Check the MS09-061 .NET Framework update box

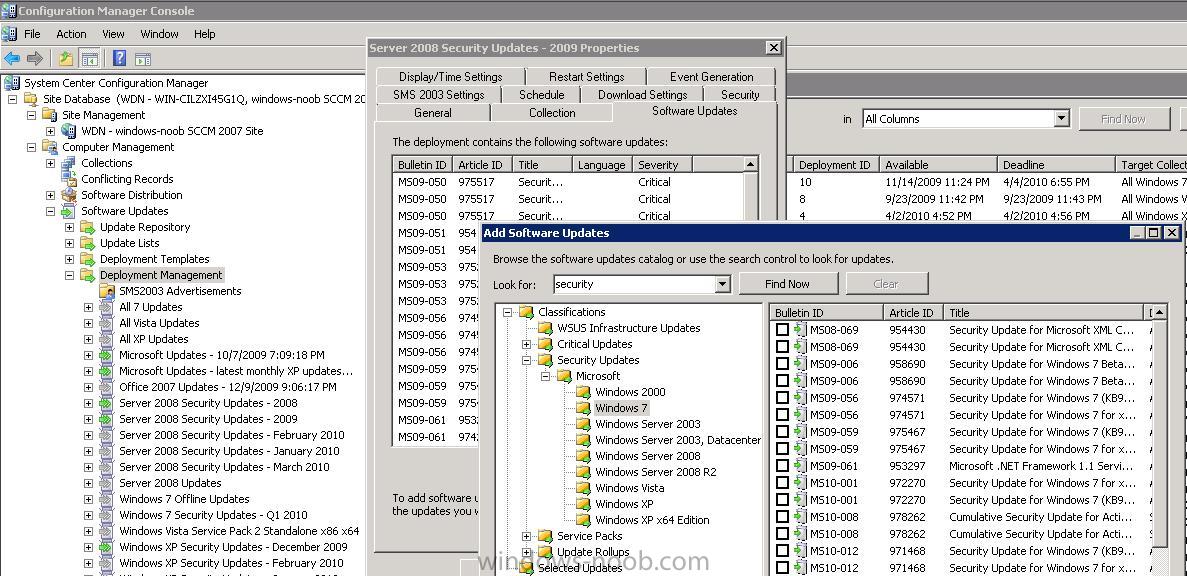pyautogui.click(x=782, y=466)
